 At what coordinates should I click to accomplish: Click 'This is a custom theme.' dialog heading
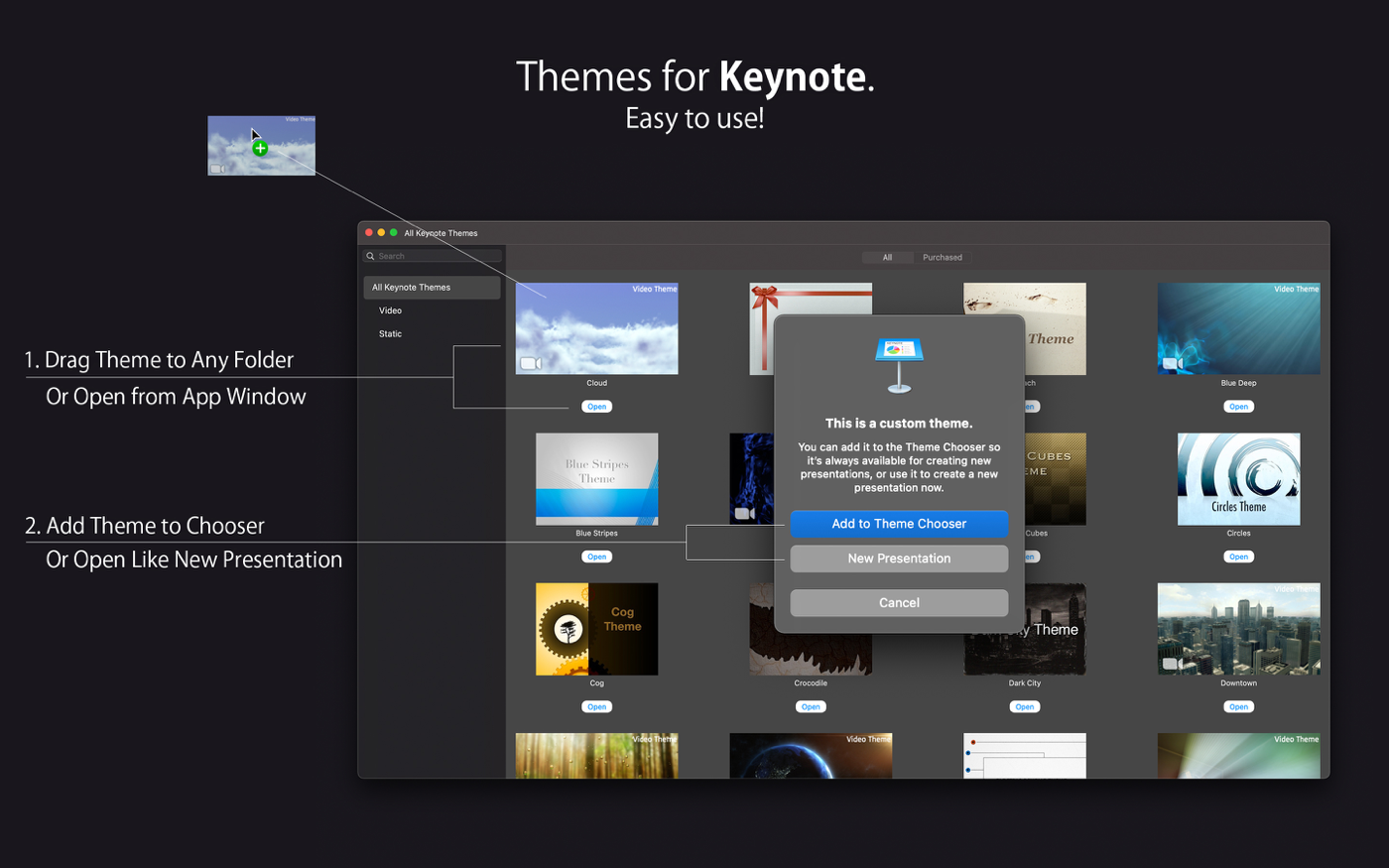[899, 424]
